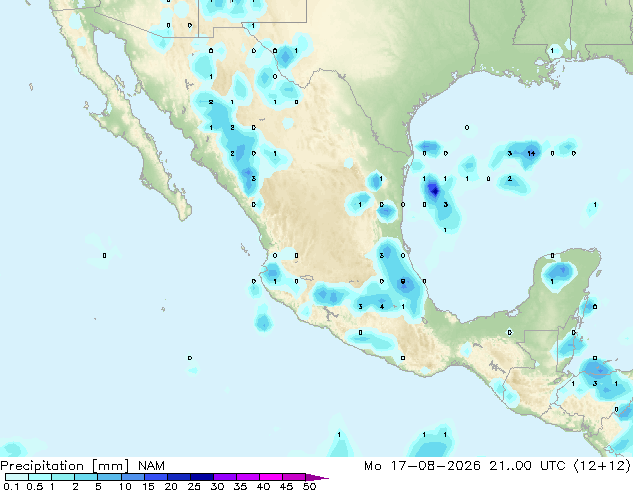
Task: Select the magenta swatch between 45 and 50
Action: pos(294,477)
